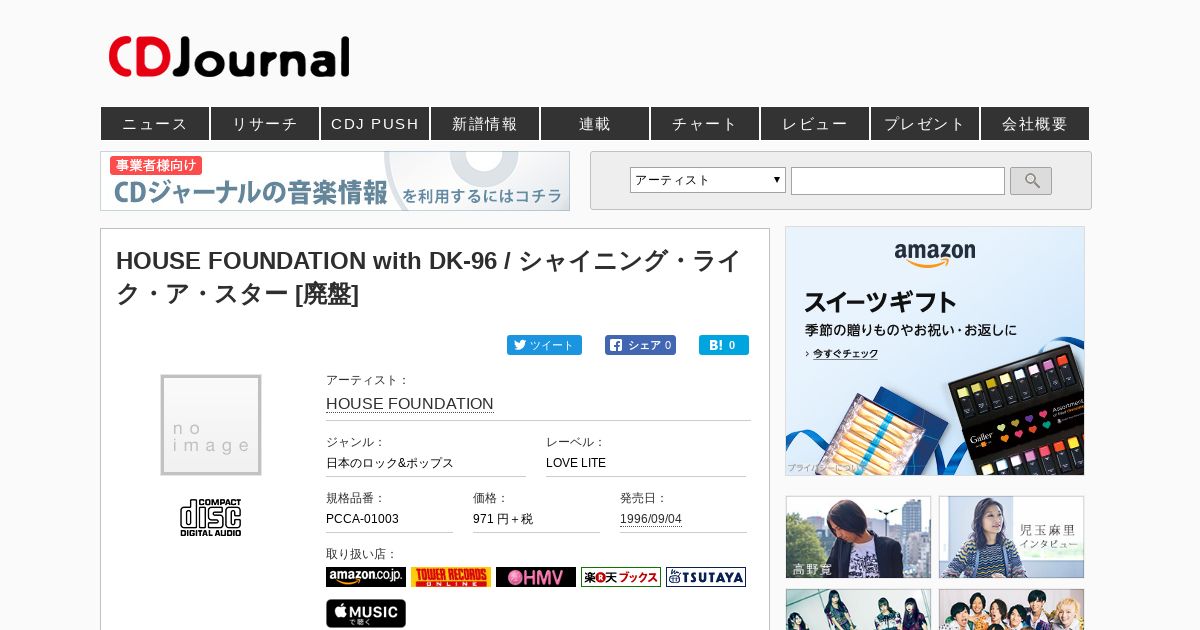Click the Compact Disc Digital Audio logo
The image size is (1200, 630).
coord(211,517)
